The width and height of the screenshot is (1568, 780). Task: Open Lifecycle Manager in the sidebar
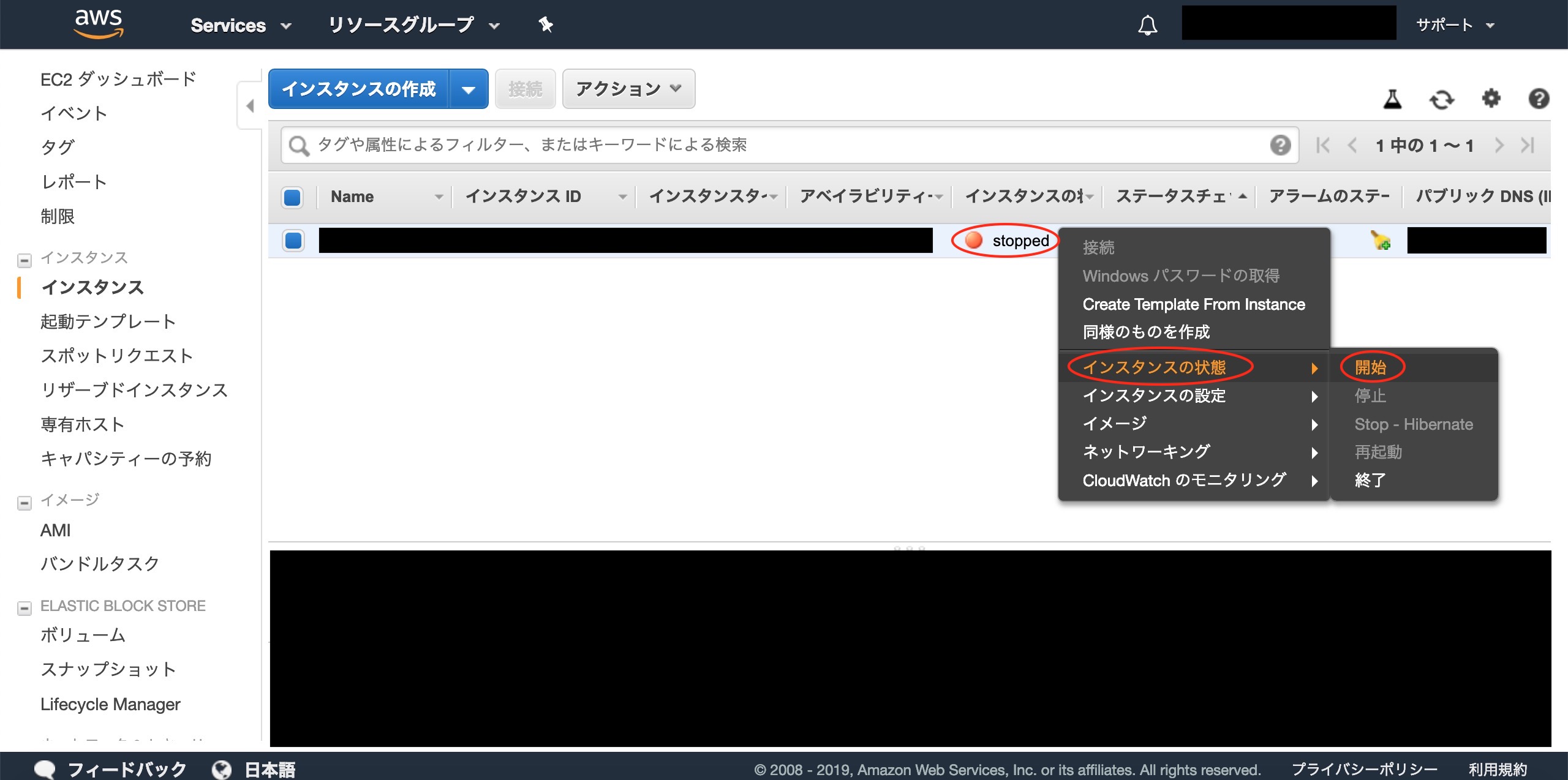(110, 704)
